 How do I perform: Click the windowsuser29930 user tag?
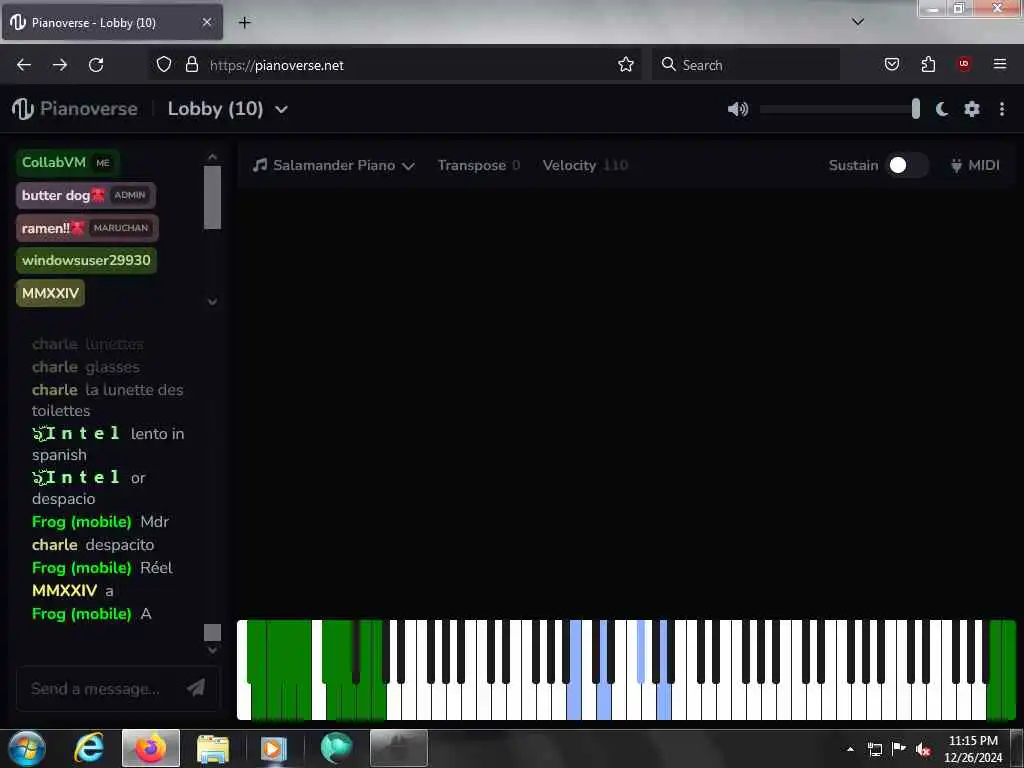pos(86,260)
